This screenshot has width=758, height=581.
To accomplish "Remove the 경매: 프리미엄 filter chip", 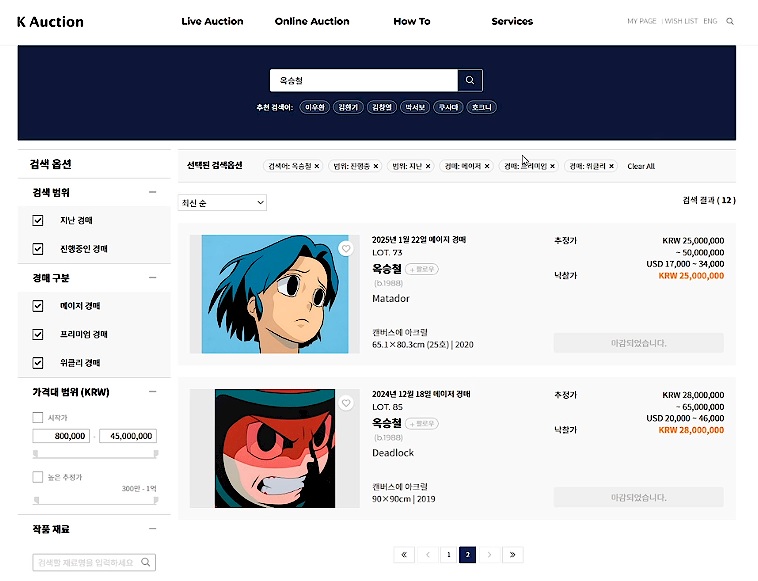I will pyautogui.click(x=552, y=166).
